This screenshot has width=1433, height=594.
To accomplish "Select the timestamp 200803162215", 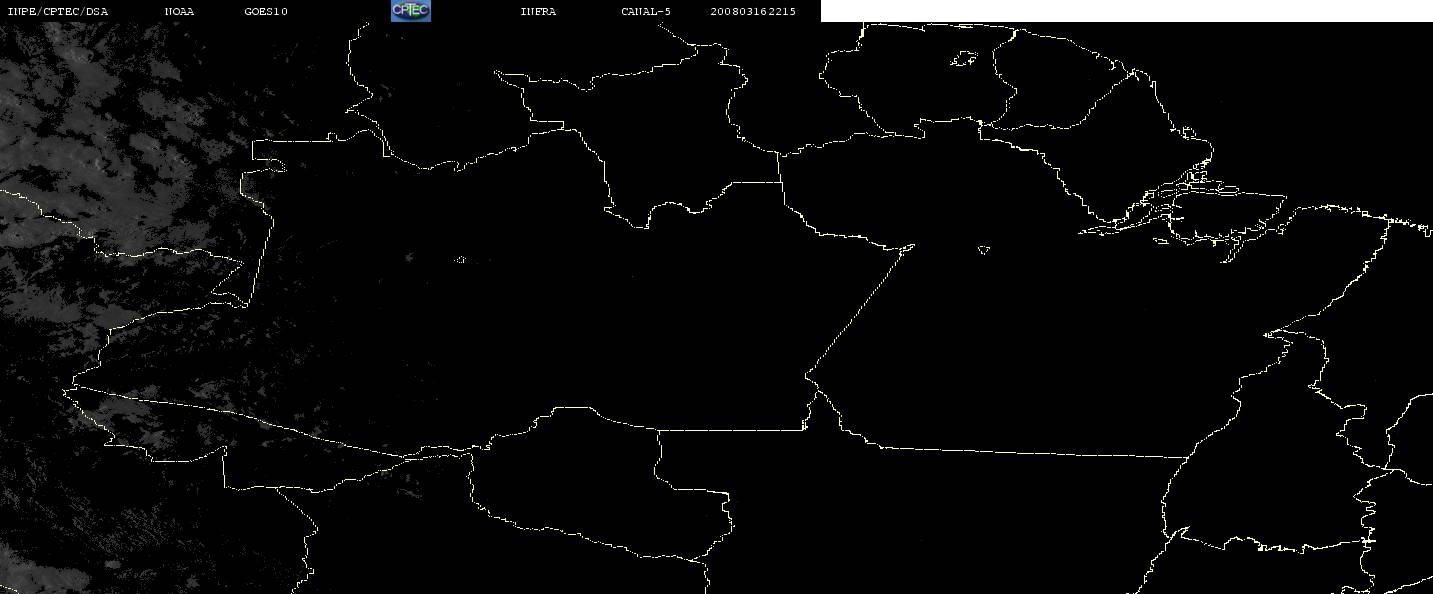I will point(754,11).
